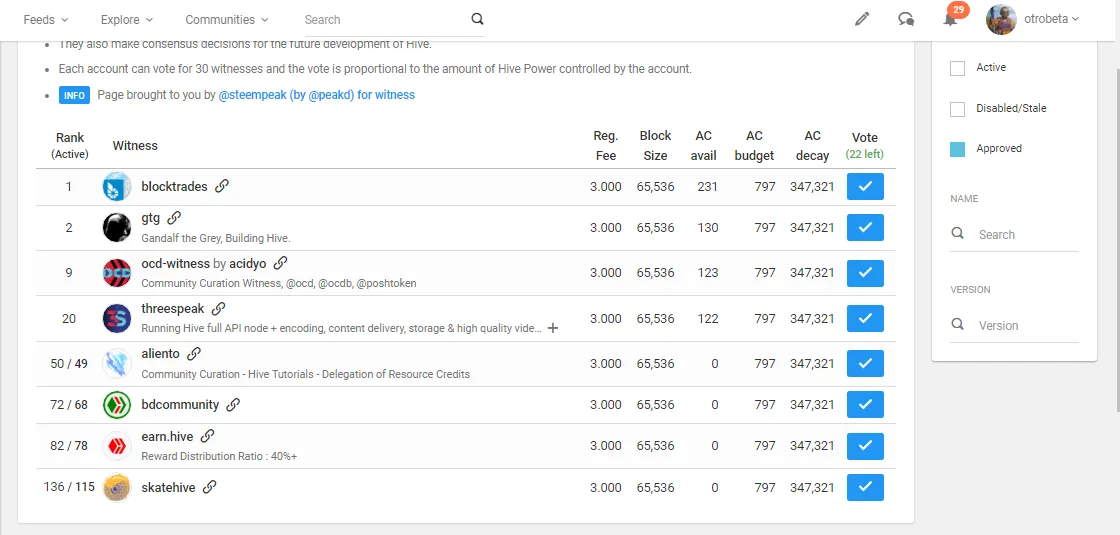Open the Explore dropdown menu

click(x=126, y=19)
